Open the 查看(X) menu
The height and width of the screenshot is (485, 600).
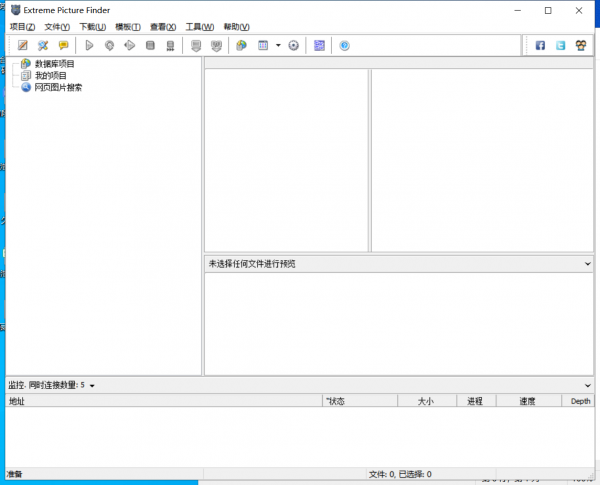pos(163,27)
